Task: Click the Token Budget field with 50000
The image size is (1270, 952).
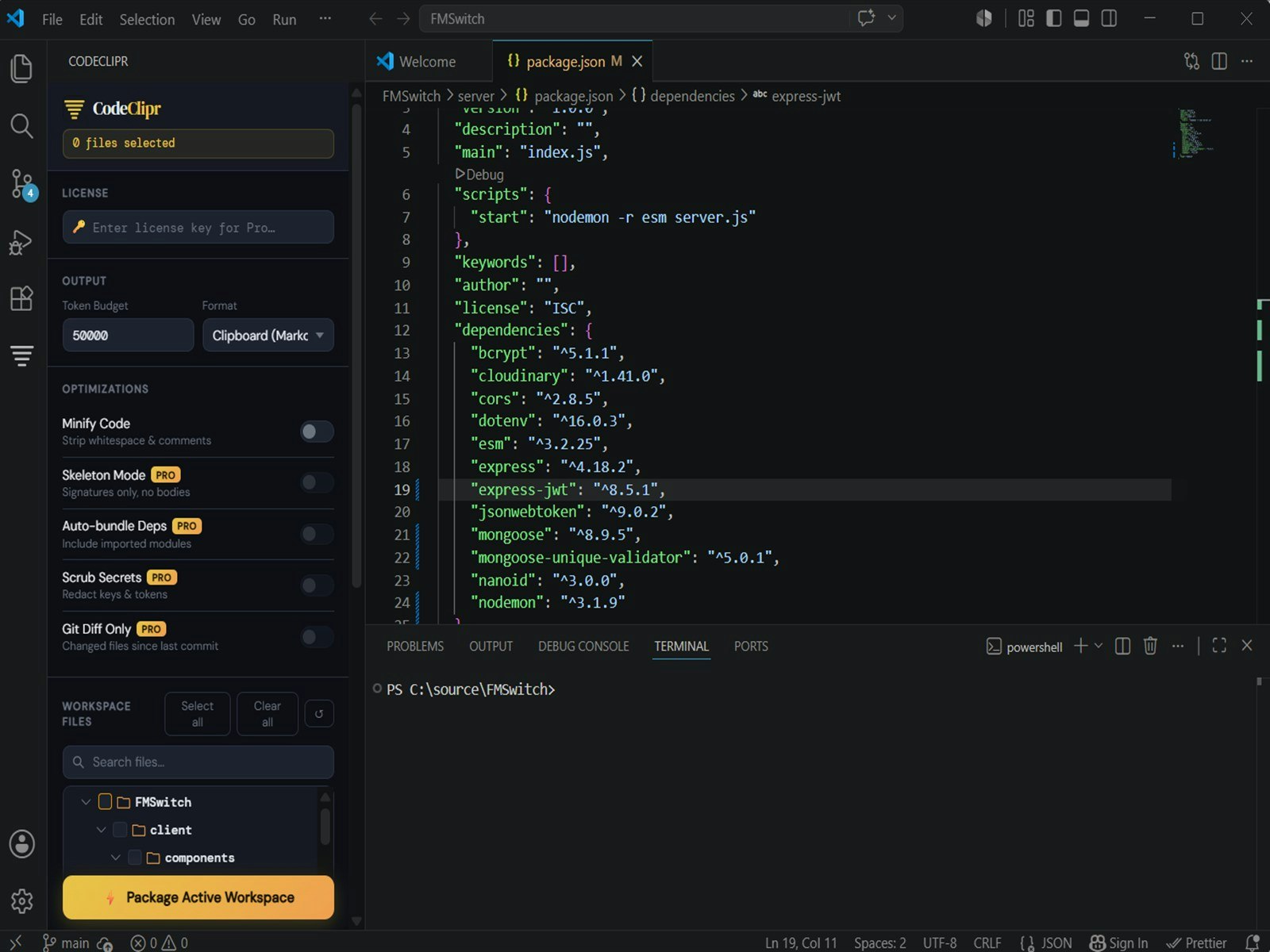Action: 128,335
